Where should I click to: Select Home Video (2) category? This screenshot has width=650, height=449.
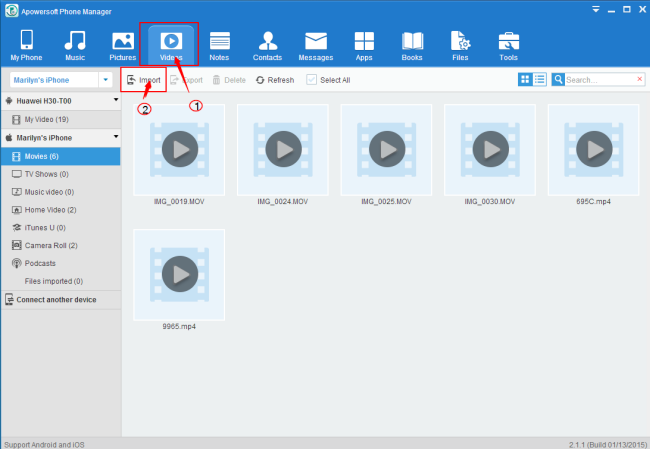(x=61, y=210)
